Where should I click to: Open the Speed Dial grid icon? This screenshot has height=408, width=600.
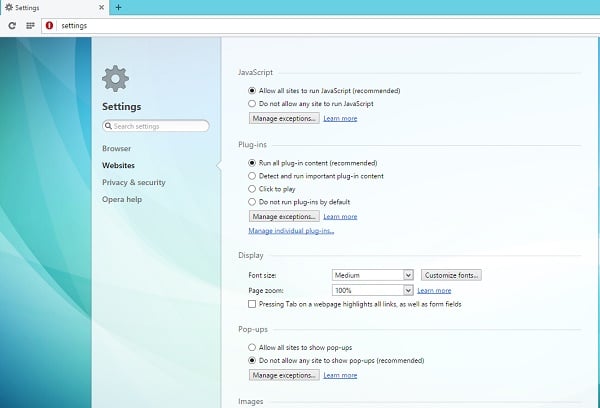coord(30,26)
